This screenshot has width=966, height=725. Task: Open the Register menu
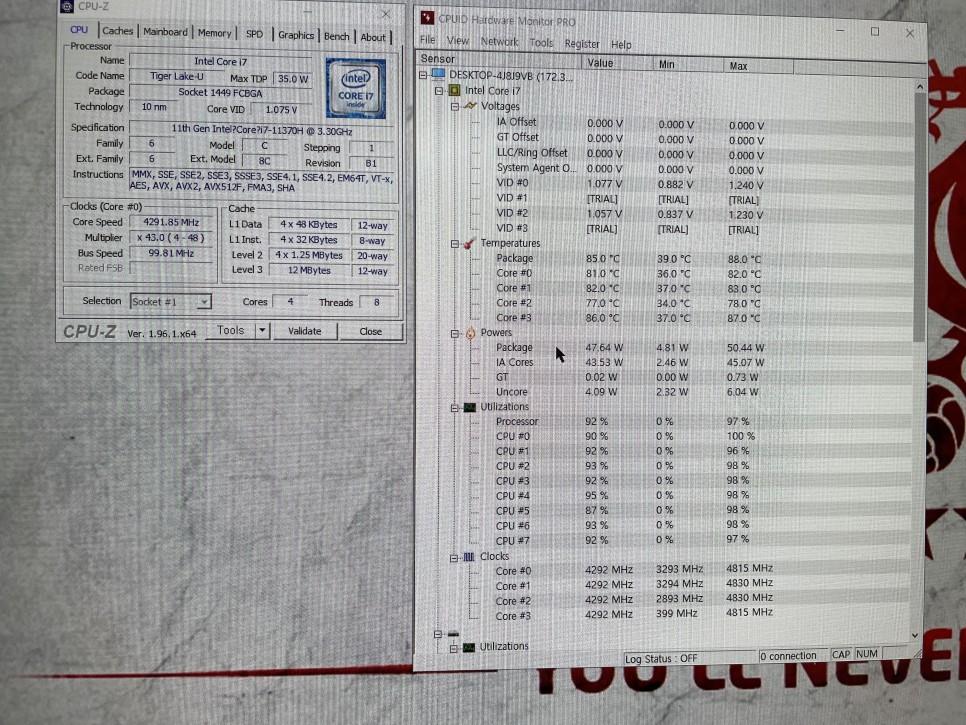[x=582, y=44]
